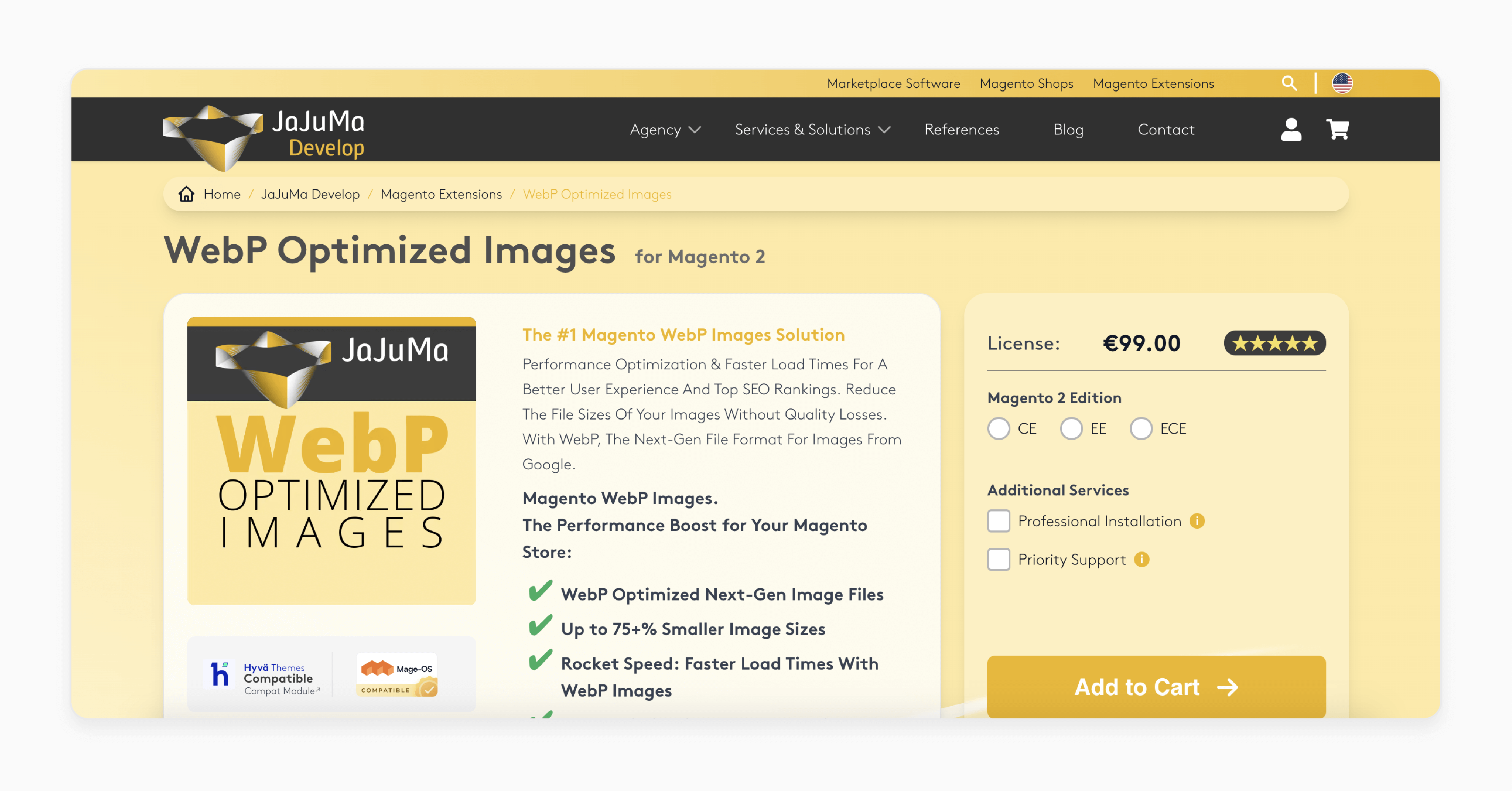Click 'for Magento 2' subtitle

(699, 257)
